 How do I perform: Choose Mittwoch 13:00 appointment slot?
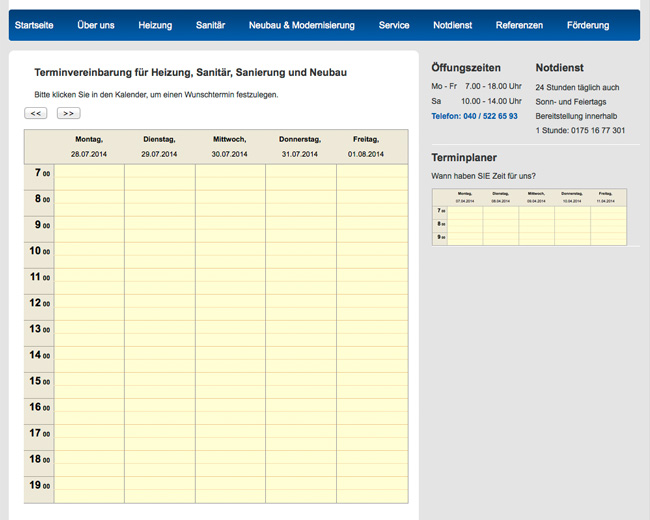[230, 329]
